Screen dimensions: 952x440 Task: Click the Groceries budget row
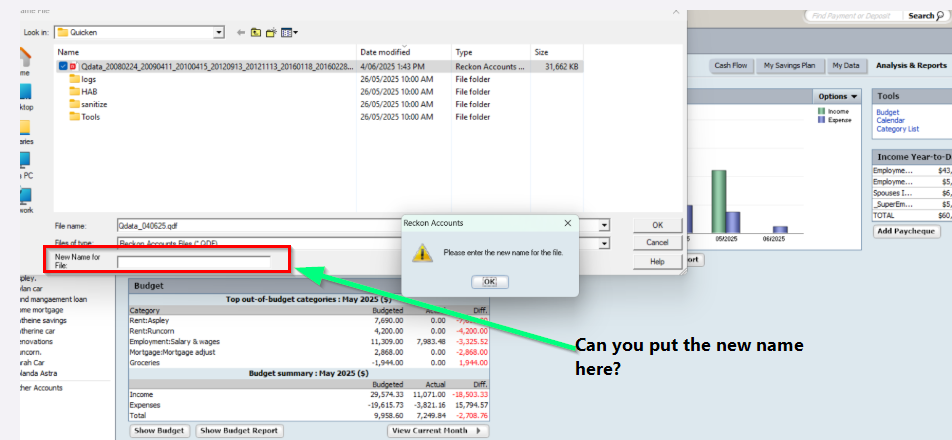coord(308,362)
